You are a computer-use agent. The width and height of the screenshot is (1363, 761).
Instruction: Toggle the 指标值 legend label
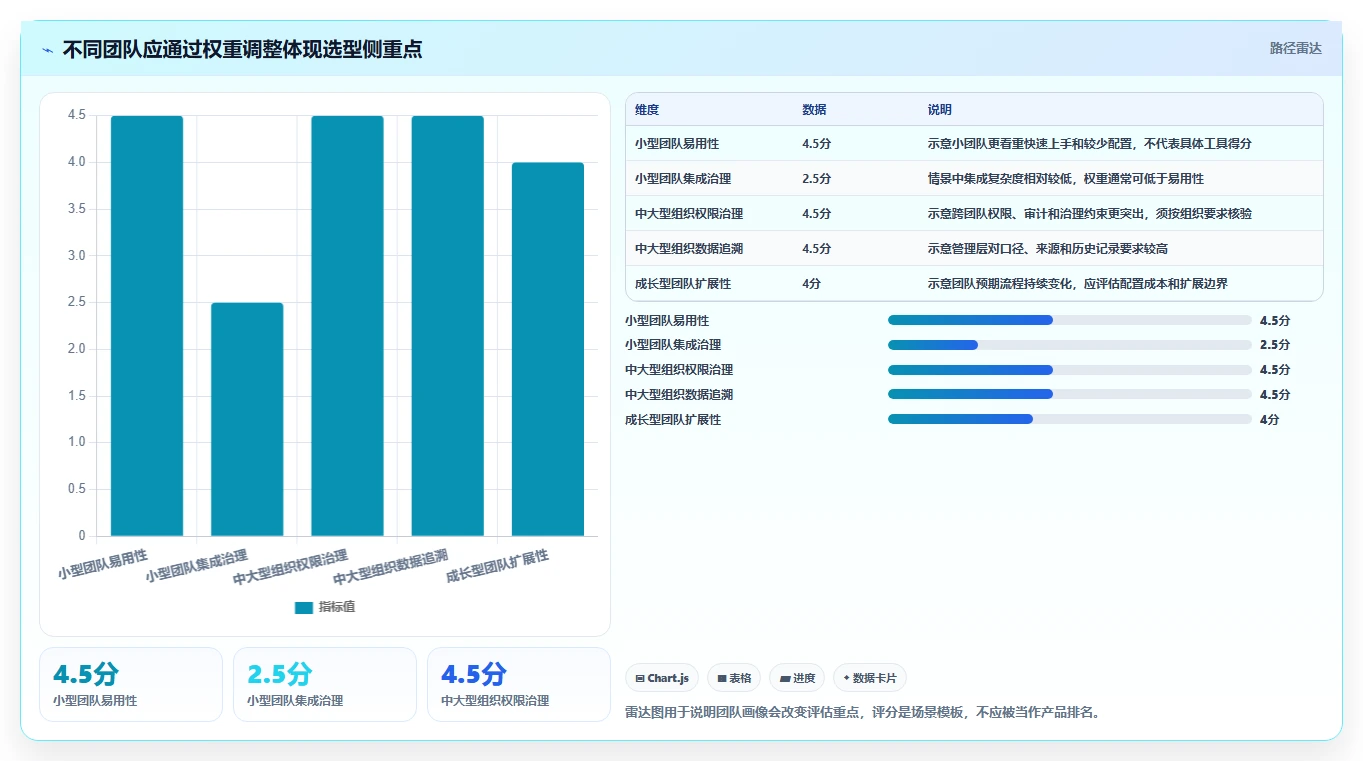pyautogui.click(x=336, y=607)
